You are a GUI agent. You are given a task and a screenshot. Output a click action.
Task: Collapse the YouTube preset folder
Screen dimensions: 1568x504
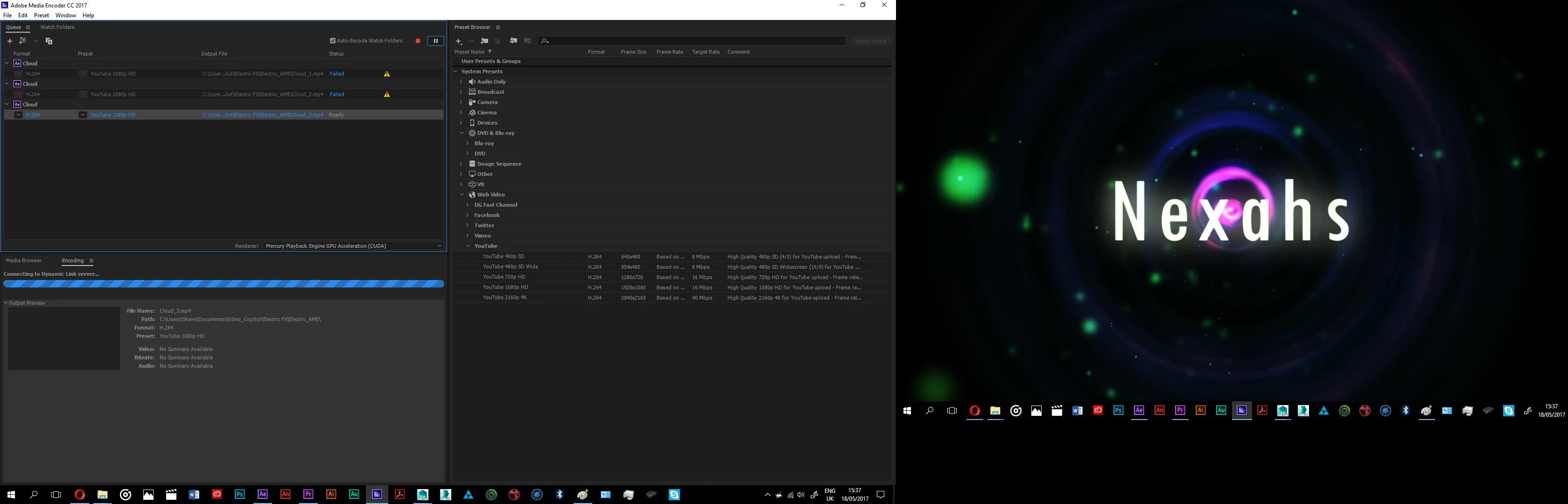click(x=468, y=246)
